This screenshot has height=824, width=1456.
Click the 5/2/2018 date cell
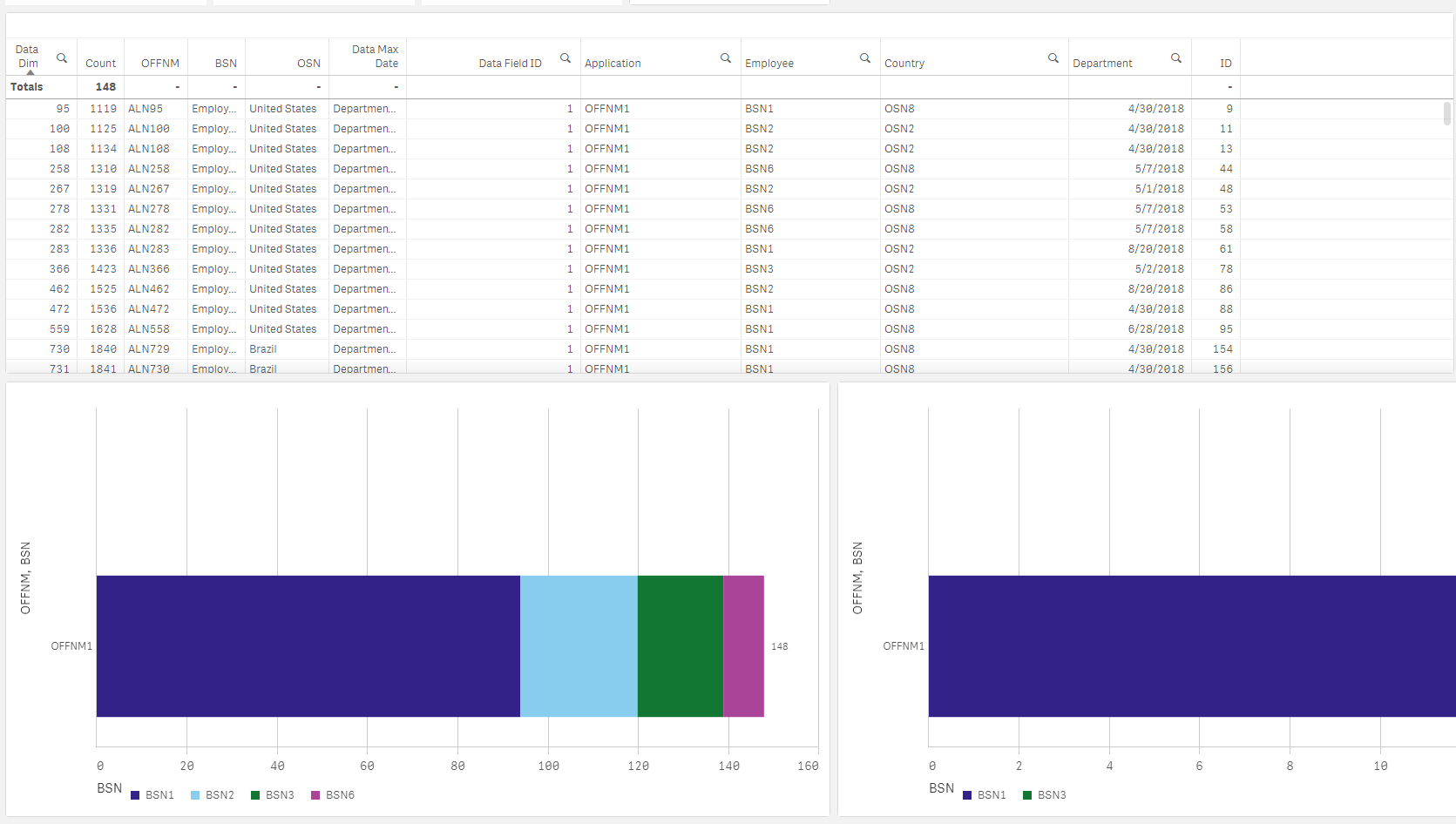pos(1159,269)
